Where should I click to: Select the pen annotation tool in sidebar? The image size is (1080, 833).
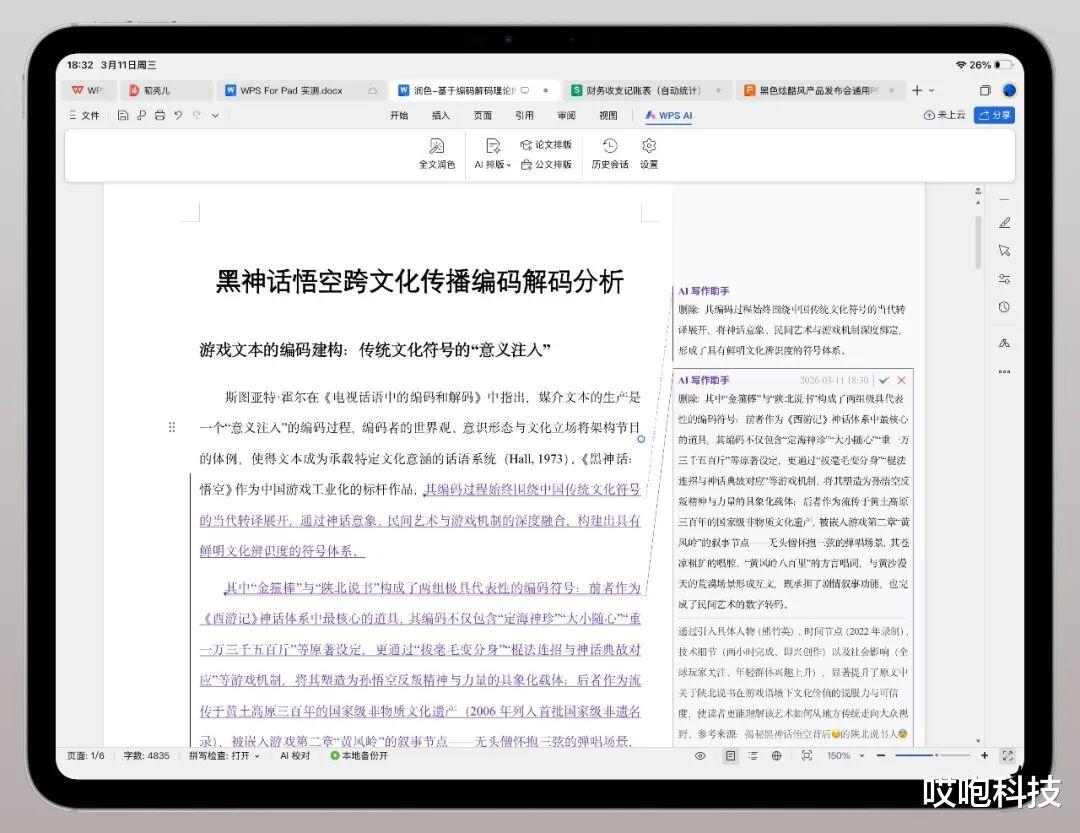[1004, 223]
